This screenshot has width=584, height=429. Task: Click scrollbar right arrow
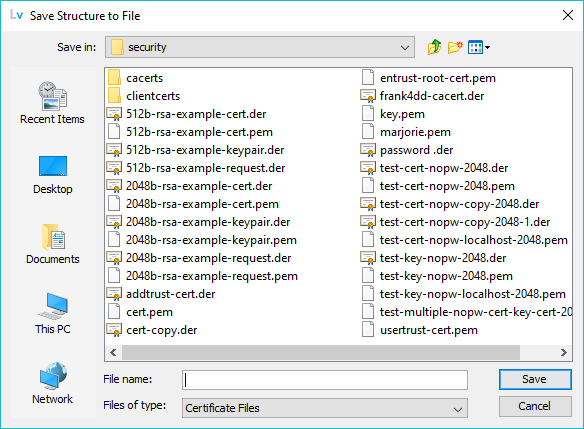pos(564,352)
